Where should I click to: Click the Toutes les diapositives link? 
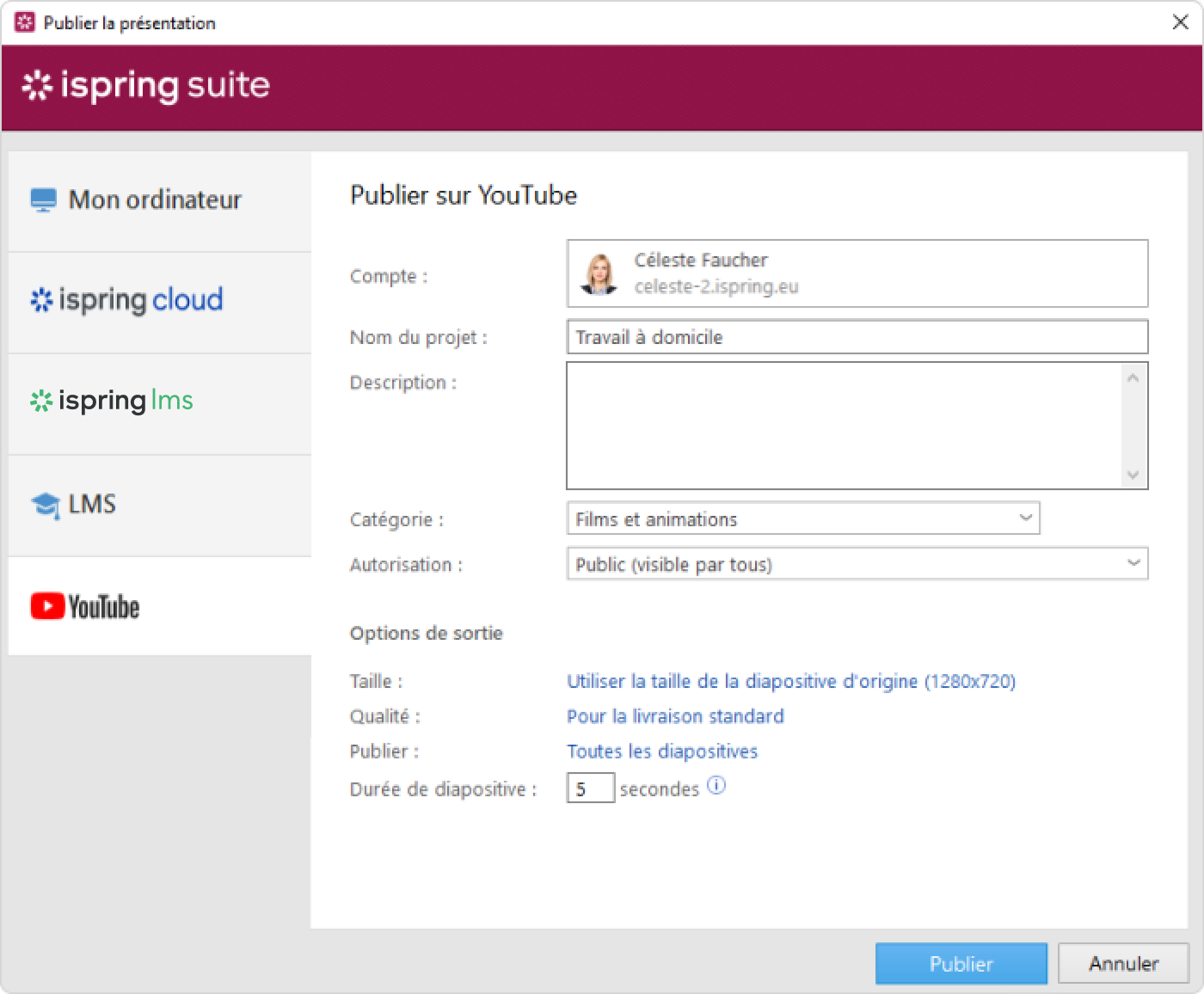click(x=661, y=752)
